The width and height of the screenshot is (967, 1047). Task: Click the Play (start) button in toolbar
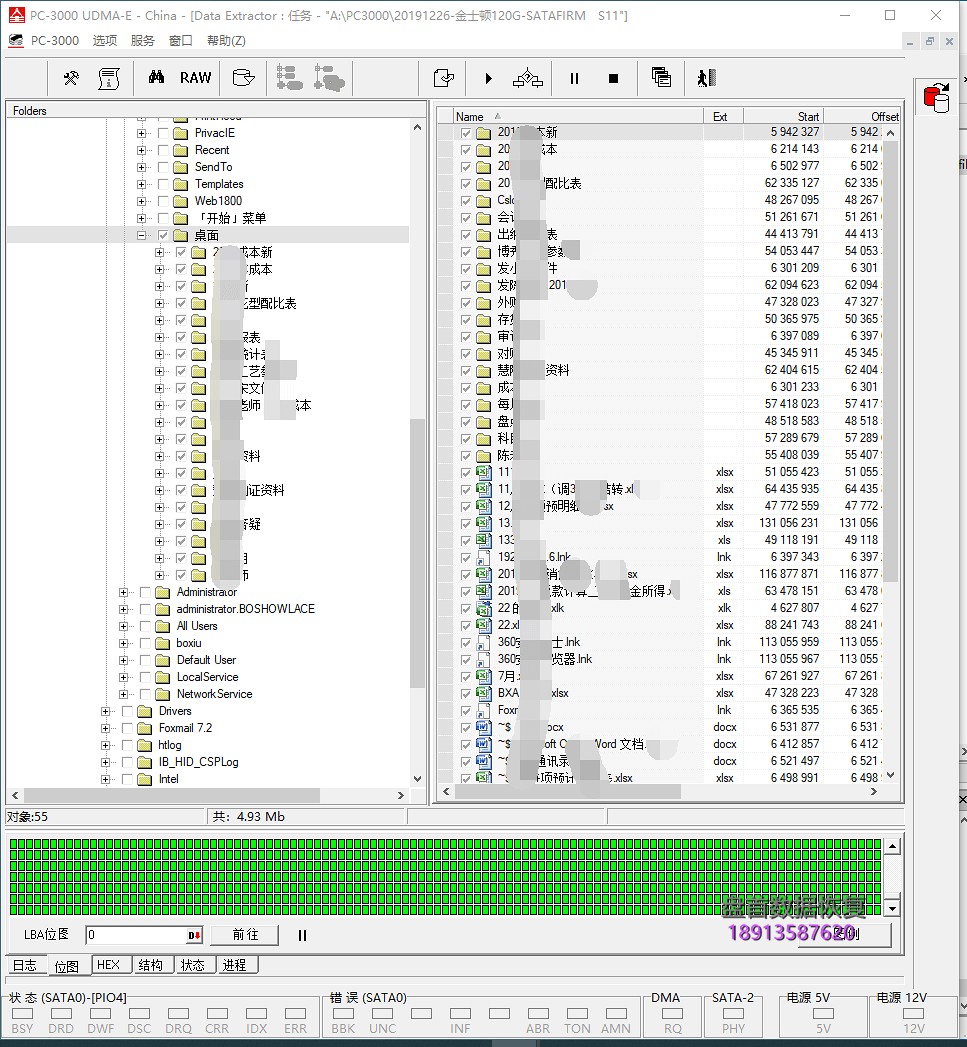point(489,79)
